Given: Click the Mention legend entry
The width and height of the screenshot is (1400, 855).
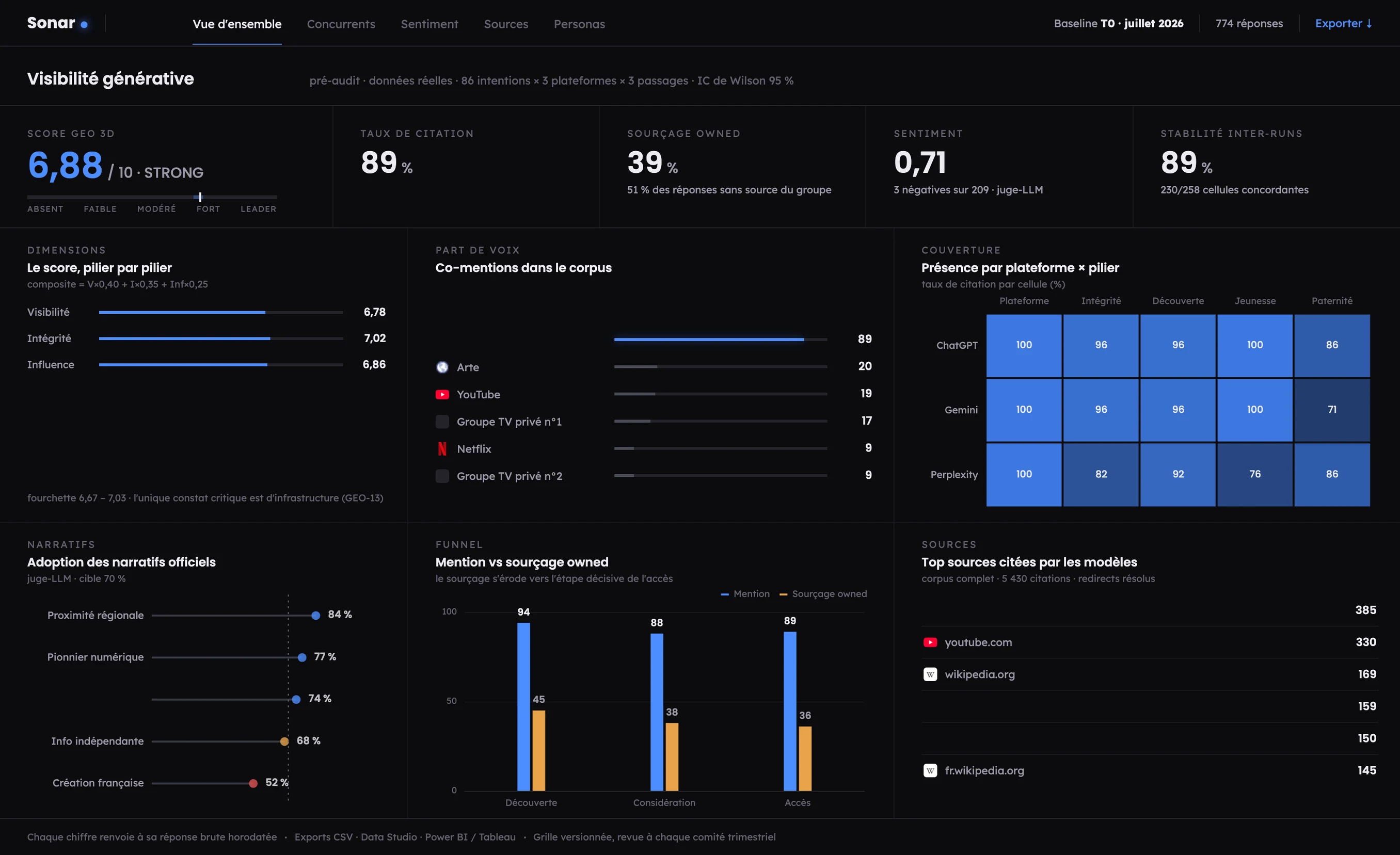Looking at the screenshot, I should tap(745, 594).
